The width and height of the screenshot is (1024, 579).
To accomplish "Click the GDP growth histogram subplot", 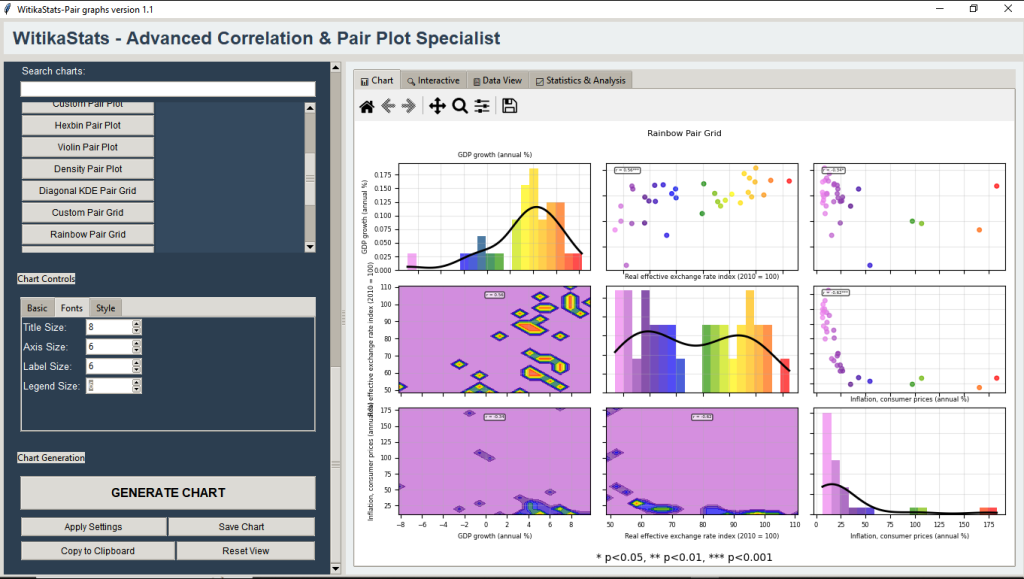I will coord(494,217).
